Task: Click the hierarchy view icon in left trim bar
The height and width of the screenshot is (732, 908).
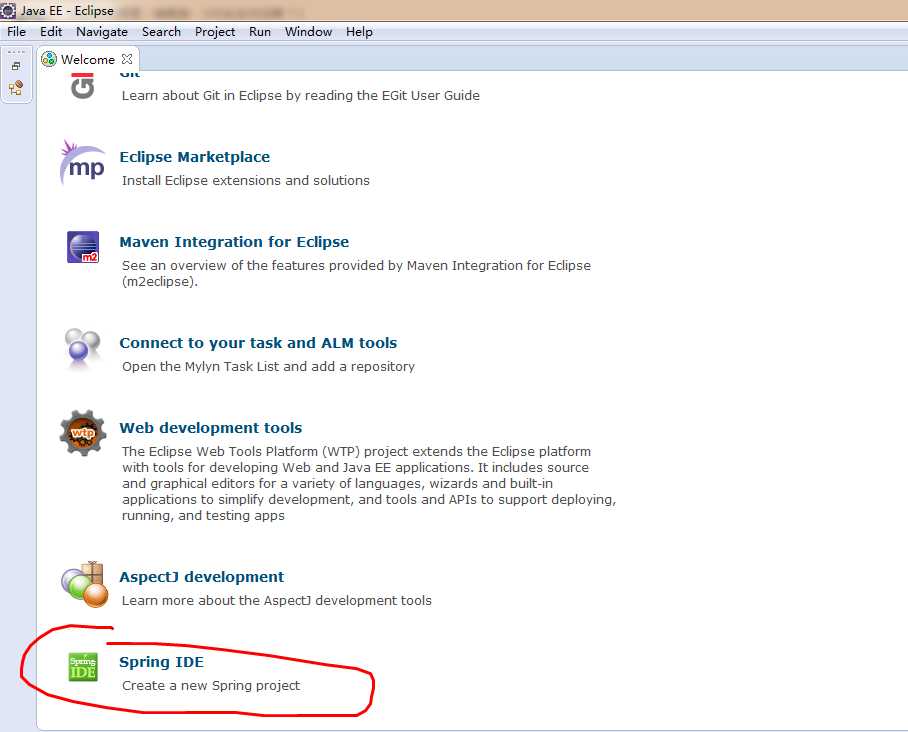Action: click(x=16, y=88)
